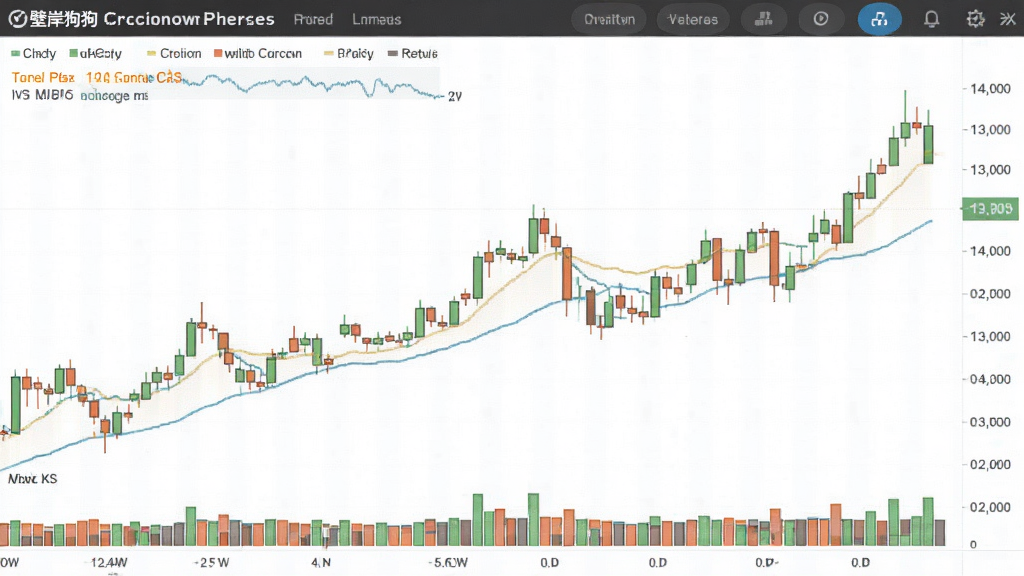The height and width of the screenshot is (576, 1024).
Task: Open settings via the gear icon
Action: [x=975, y=19]
